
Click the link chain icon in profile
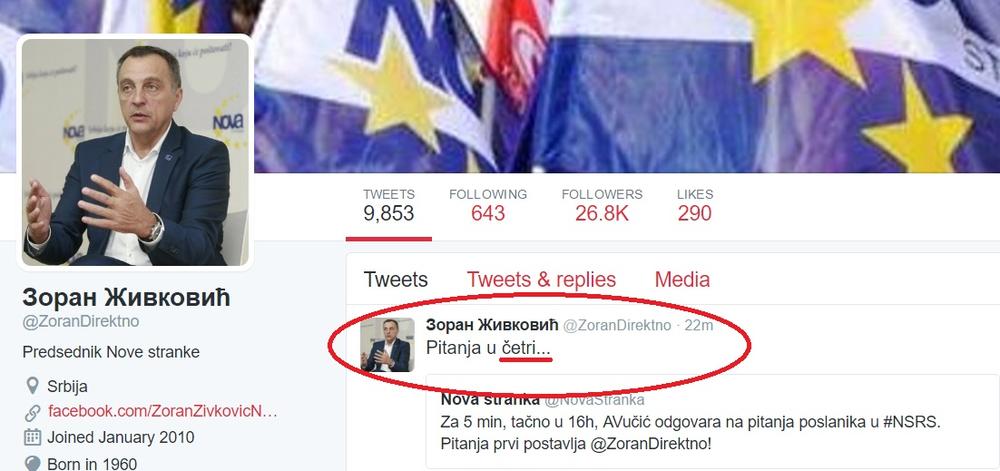(31, 412)
